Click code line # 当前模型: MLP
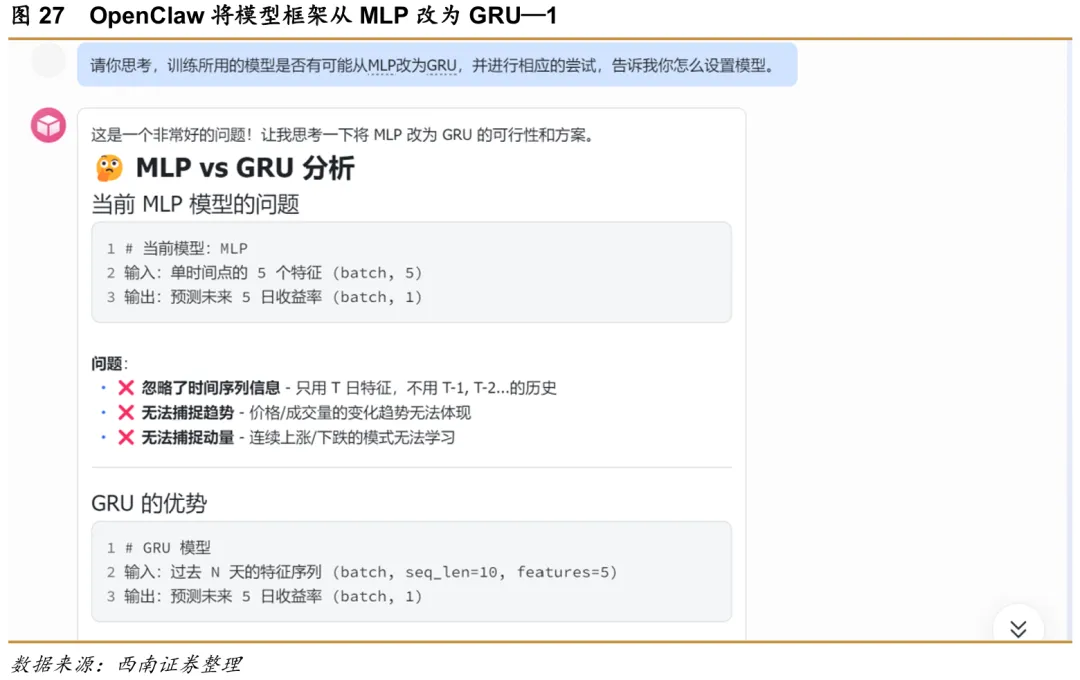1080x680 pixels. click(186, 249)
